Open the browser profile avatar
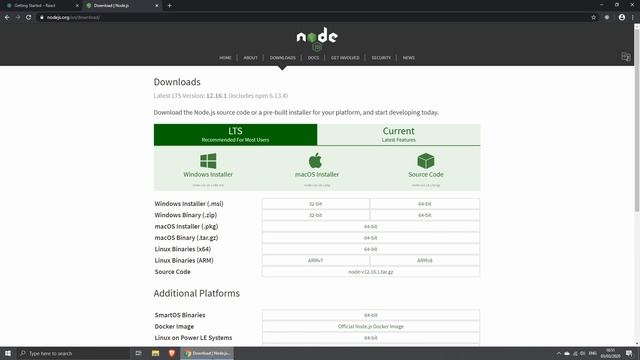The width and height of the screenshot is (640, 360). coord(622,17)
